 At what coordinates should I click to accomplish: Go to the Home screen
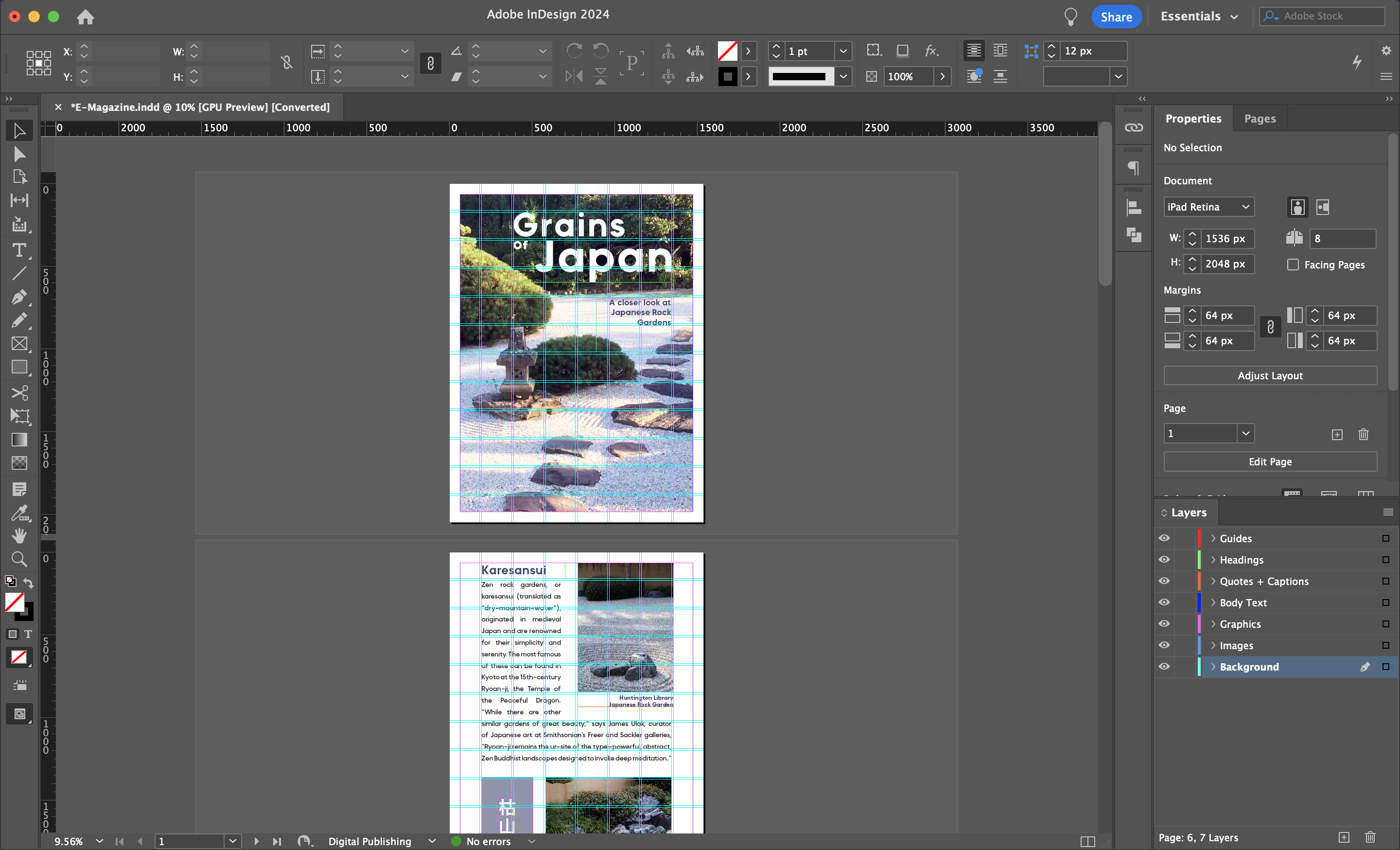pyautogui.click(x=85, y=17)
